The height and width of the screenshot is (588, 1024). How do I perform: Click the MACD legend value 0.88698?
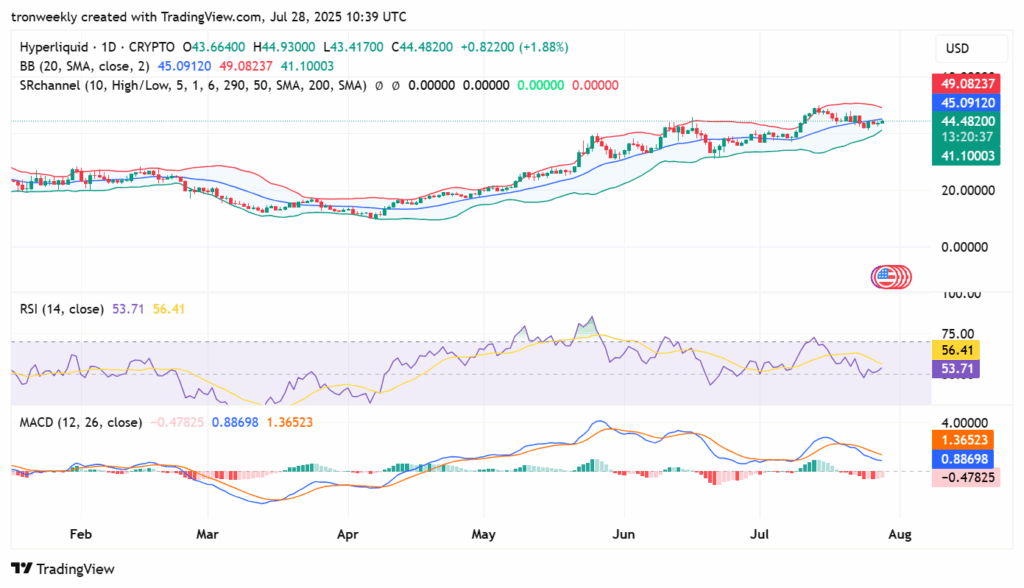[235, 423]
